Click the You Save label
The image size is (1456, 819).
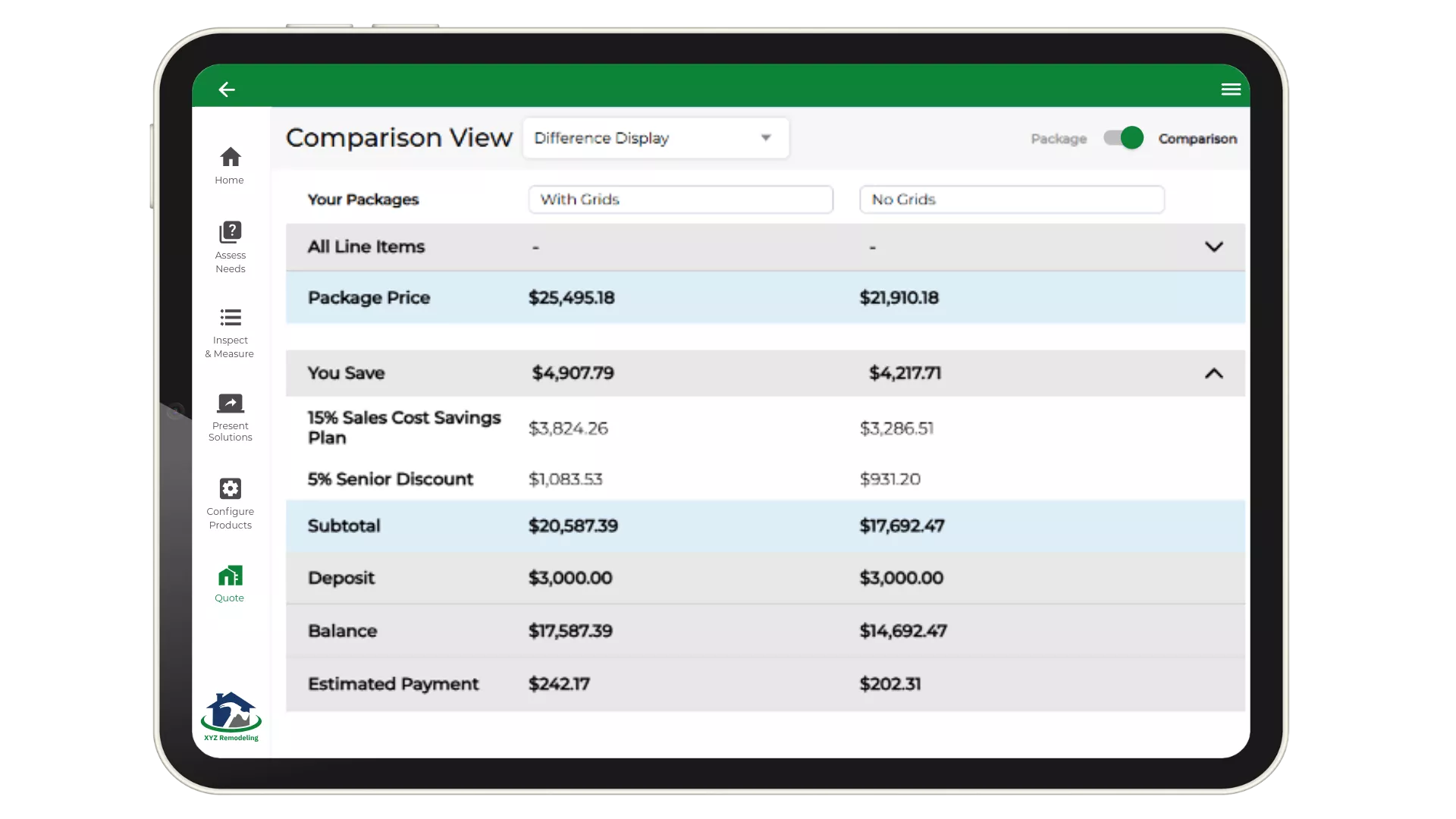pyautogui.click(x=346, y=373)
